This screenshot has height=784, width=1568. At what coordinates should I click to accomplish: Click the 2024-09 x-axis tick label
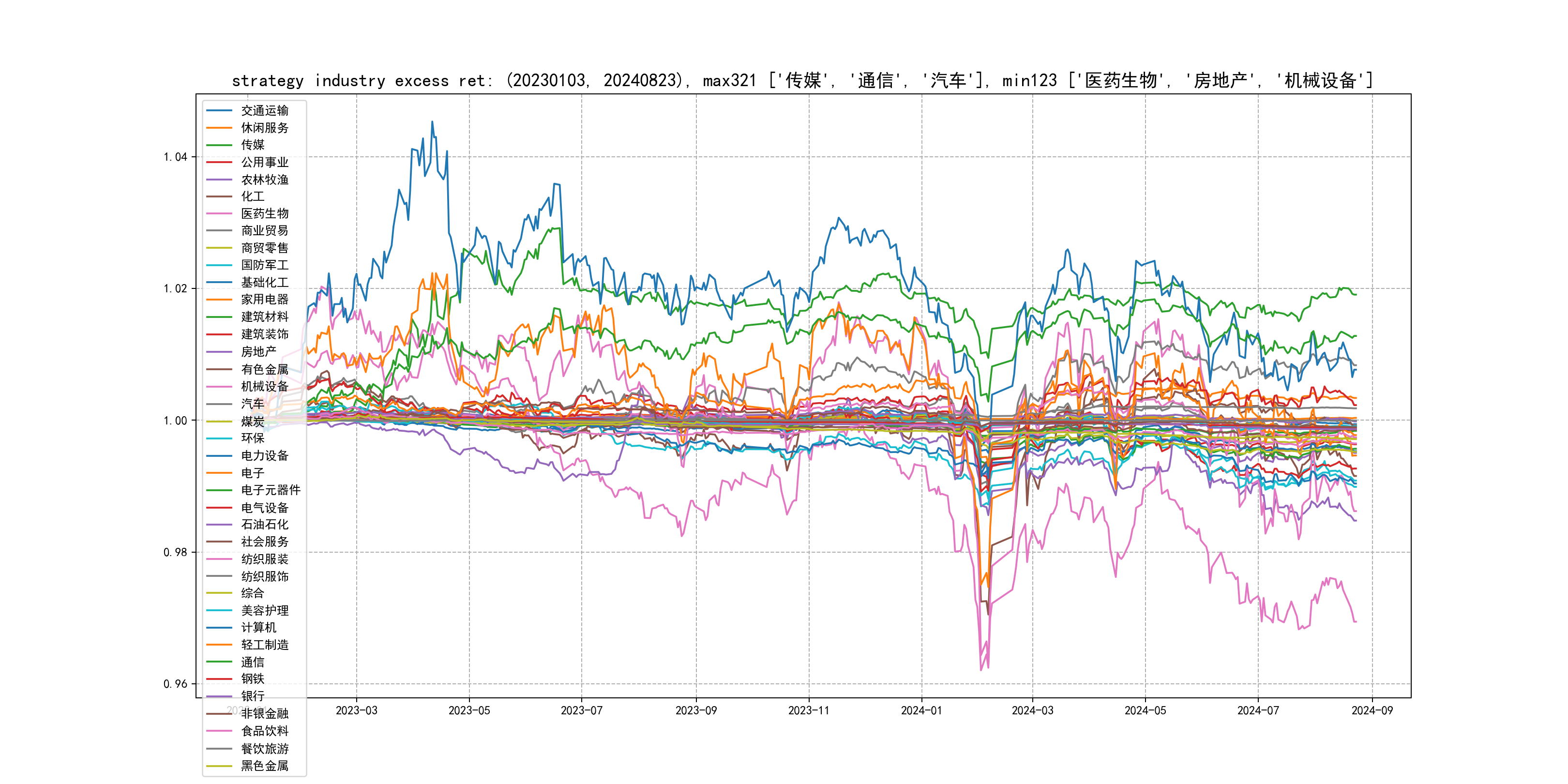point(1372,710)
